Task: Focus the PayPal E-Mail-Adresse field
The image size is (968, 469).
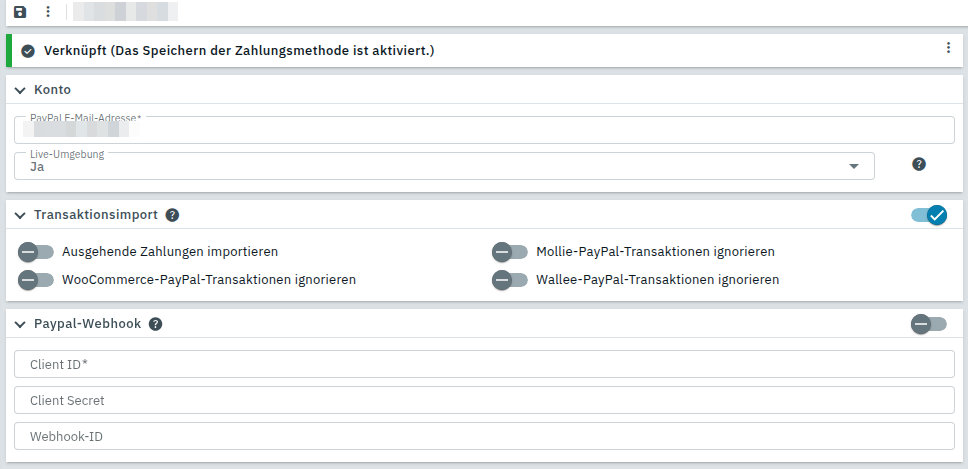Action: point(484,131)
